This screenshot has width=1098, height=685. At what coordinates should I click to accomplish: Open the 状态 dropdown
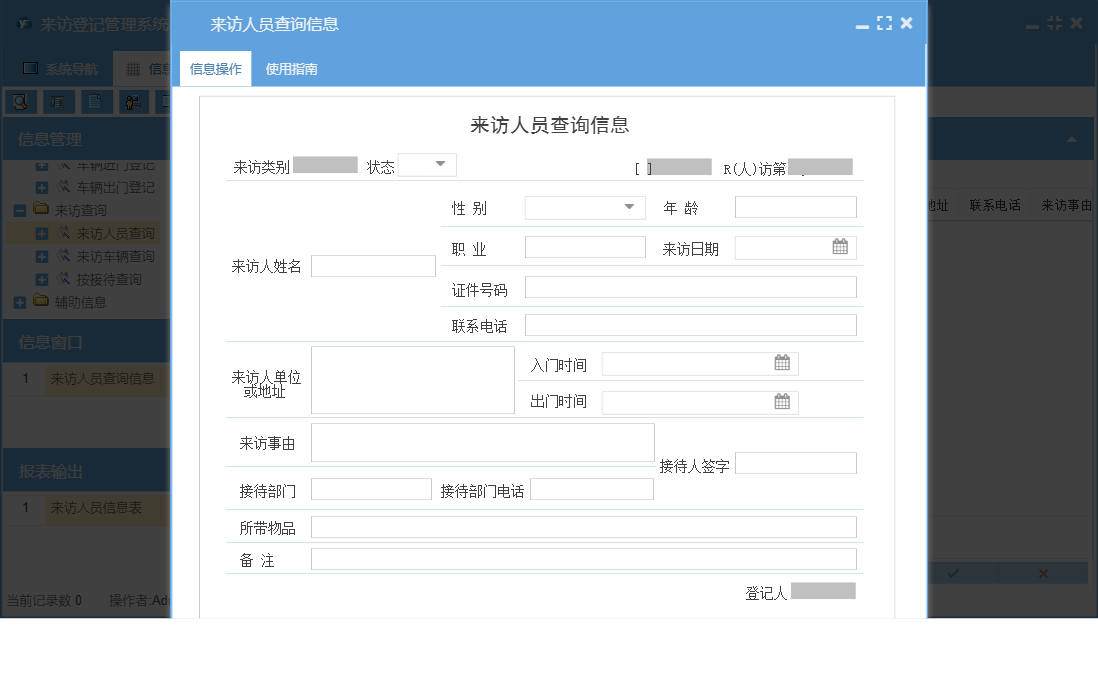(x=442, y=164)
